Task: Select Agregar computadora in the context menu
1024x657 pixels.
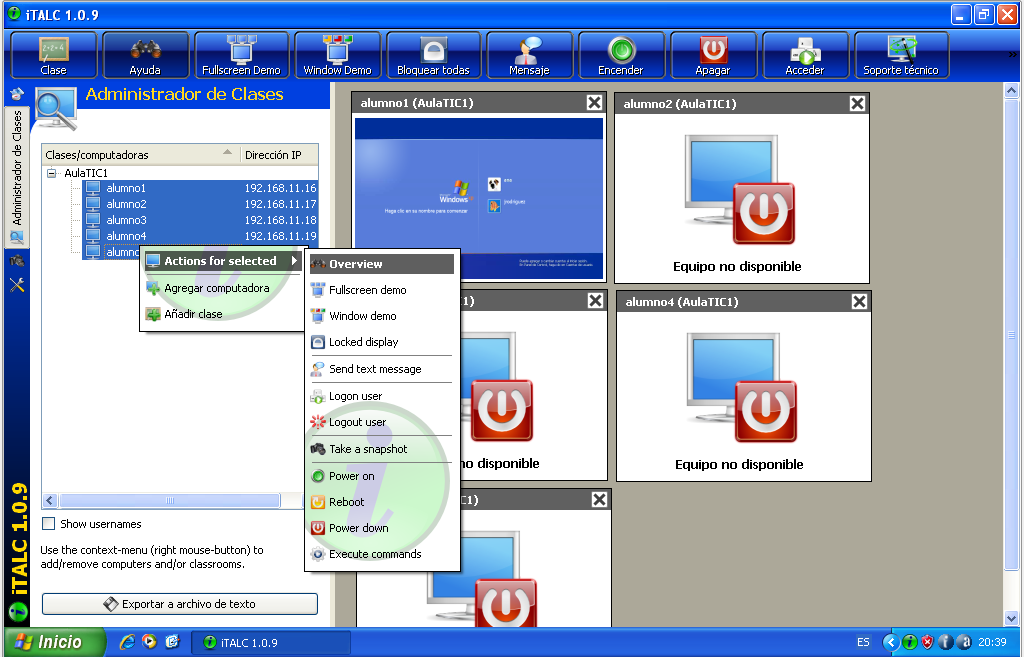Action: point(216,288)
